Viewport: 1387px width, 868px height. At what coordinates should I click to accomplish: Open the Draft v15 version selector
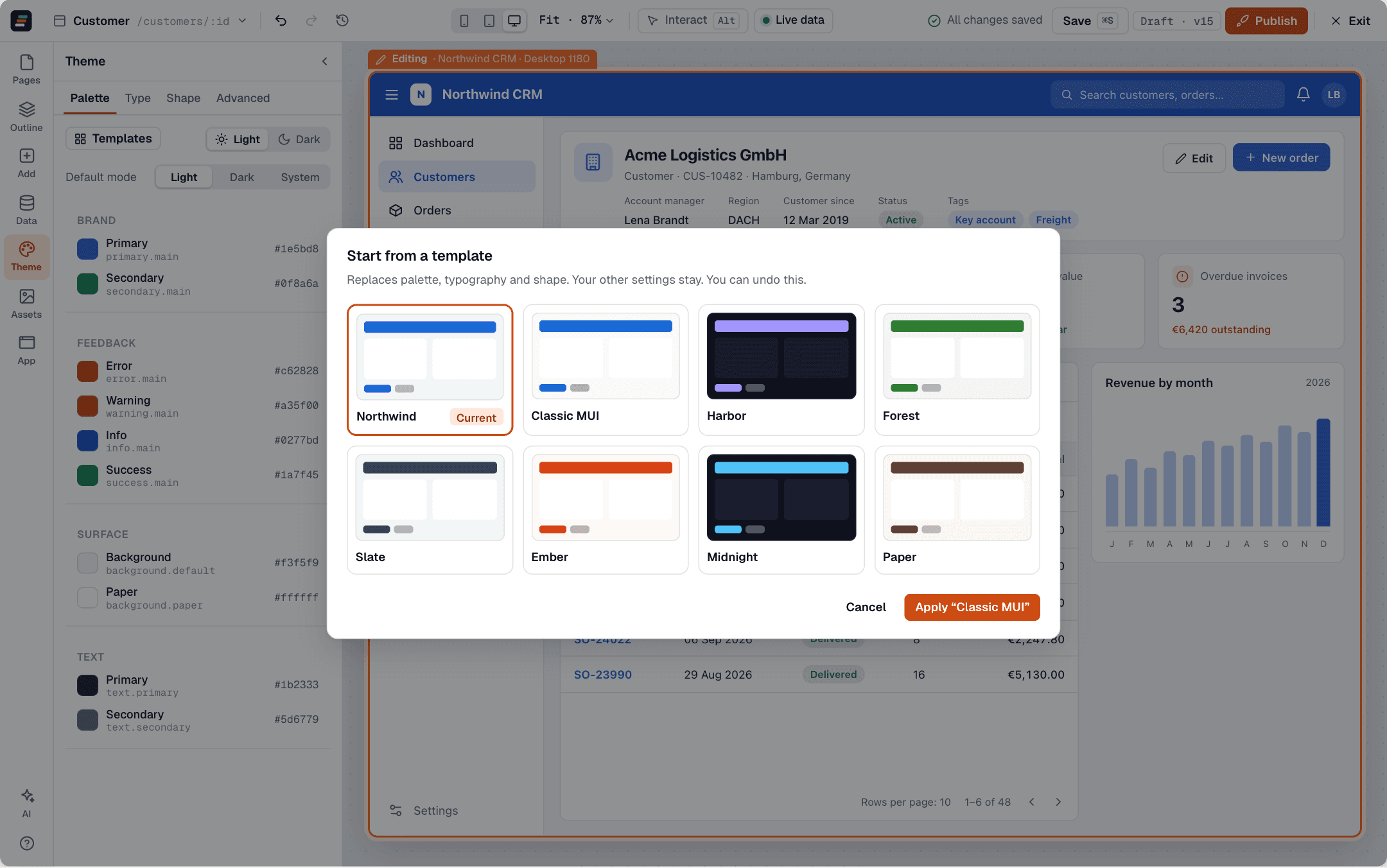click(1176, 21)
